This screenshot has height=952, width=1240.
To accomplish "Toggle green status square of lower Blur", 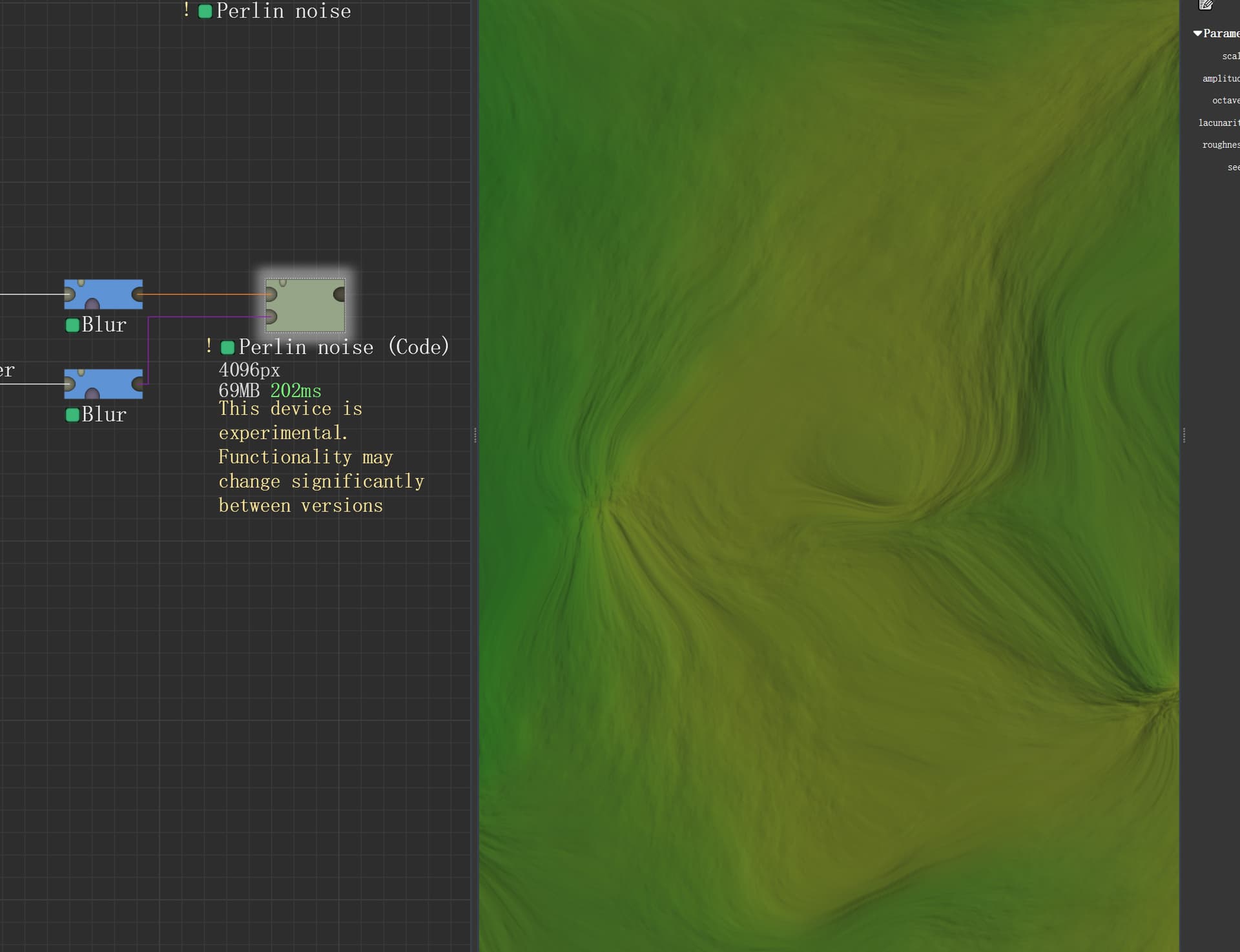I will [x=72, y=415].
